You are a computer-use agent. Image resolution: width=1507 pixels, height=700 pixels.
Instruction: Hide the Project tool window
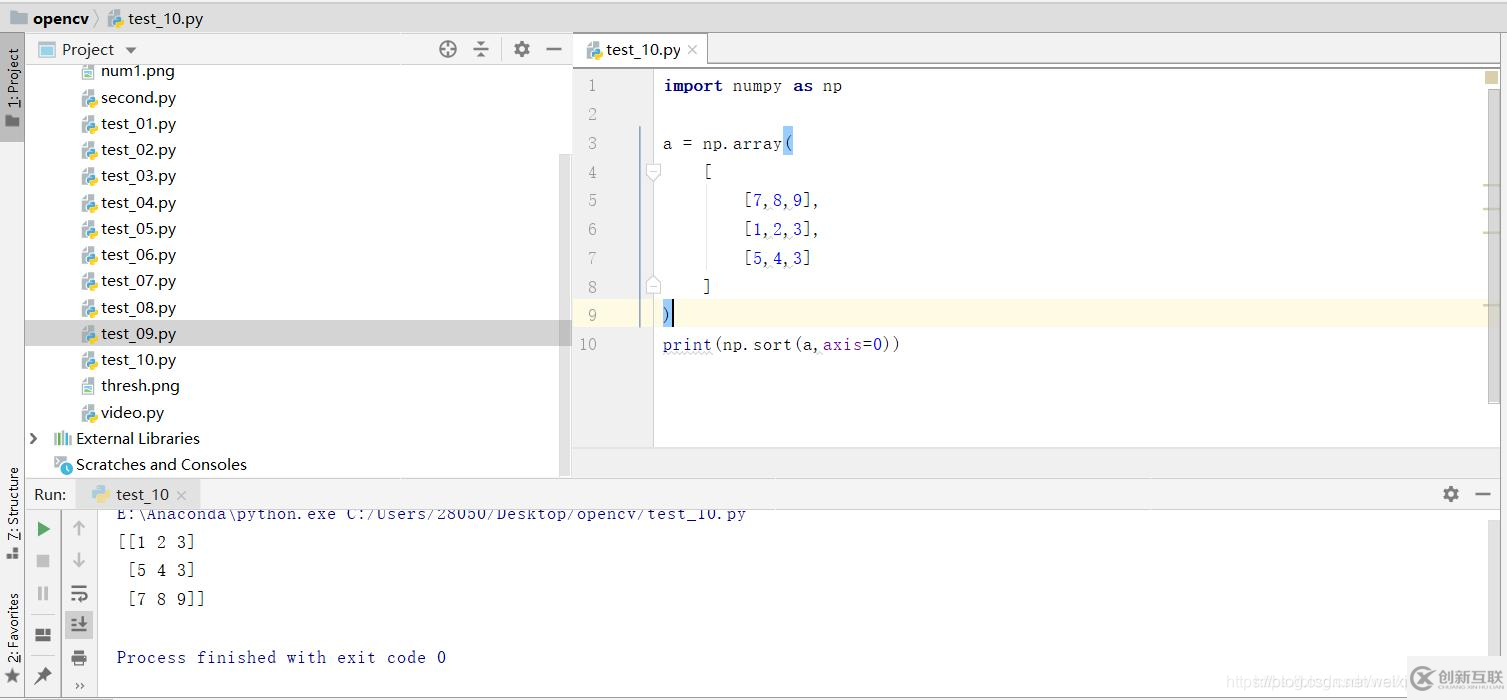click(x=554, y=49)
